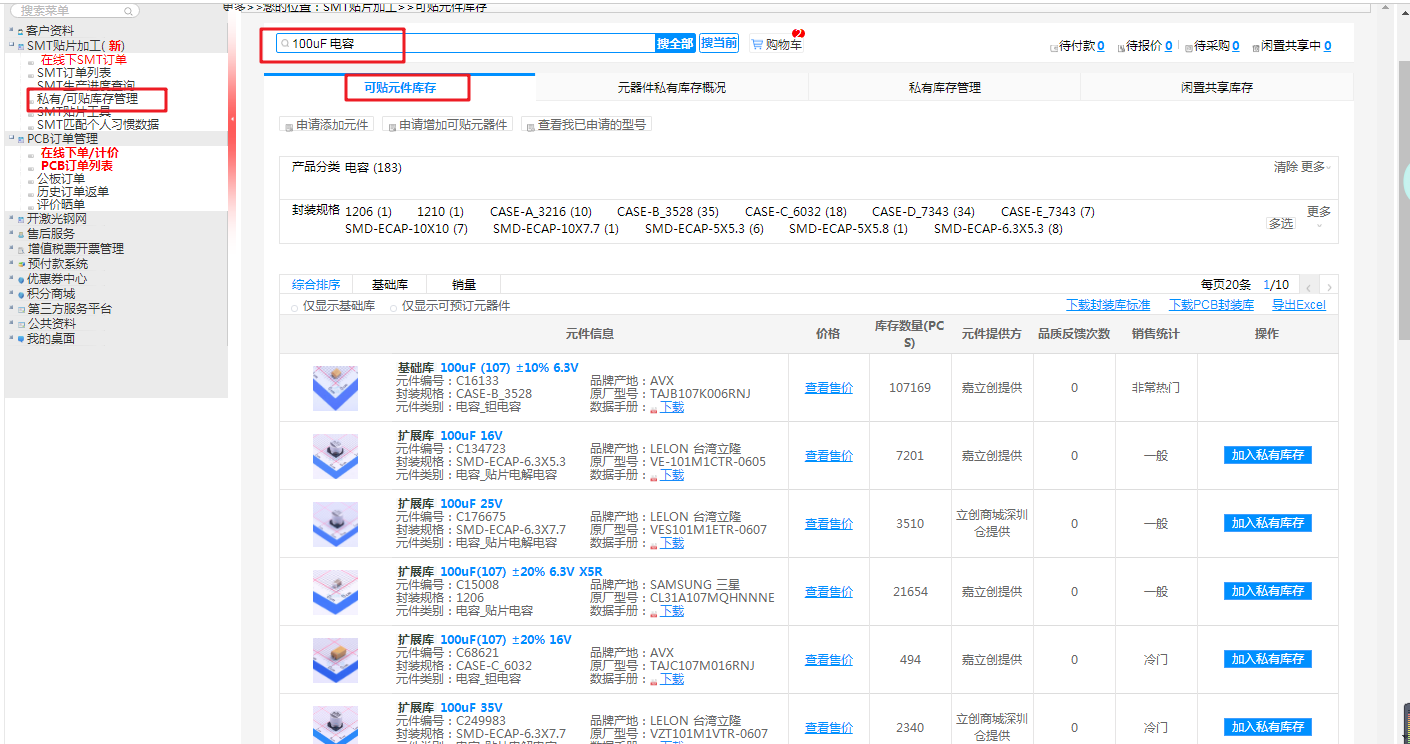
Task: Click the 闲置共享中 status icon
Action: pyautogui.click(x=1255, y=47)
